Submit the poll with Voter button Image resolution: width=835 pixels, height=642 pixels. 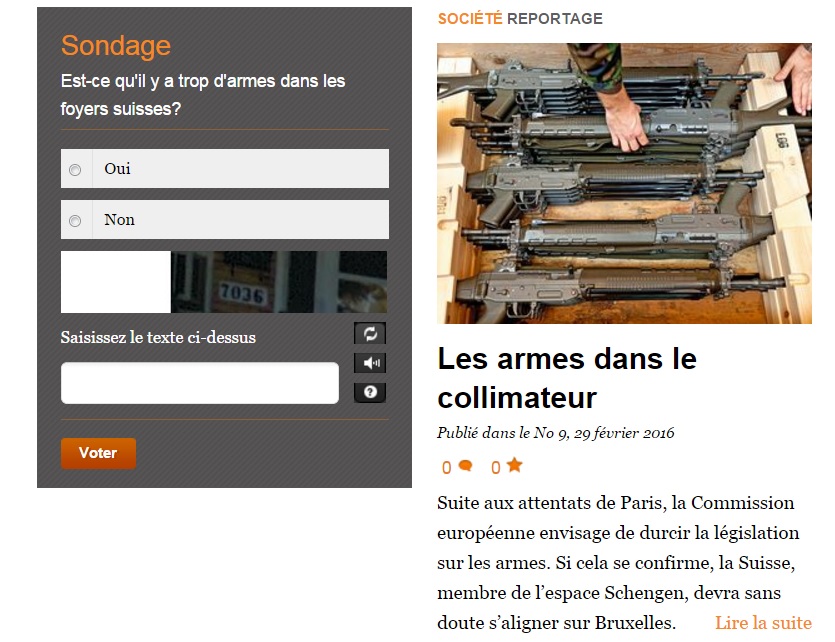[99, 454]
